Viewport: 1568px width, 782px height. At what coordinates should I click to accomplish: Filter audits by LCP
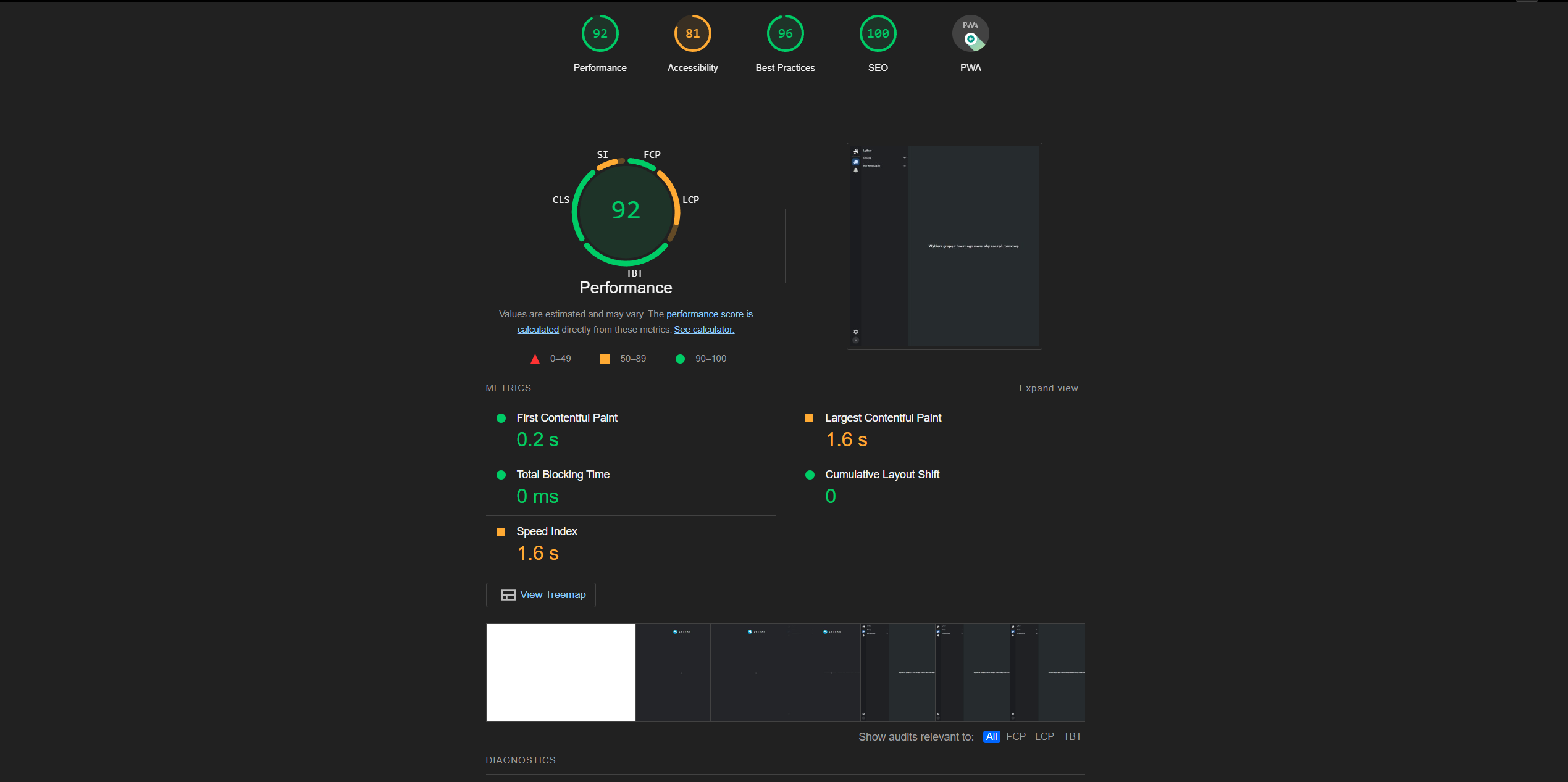1044,737
